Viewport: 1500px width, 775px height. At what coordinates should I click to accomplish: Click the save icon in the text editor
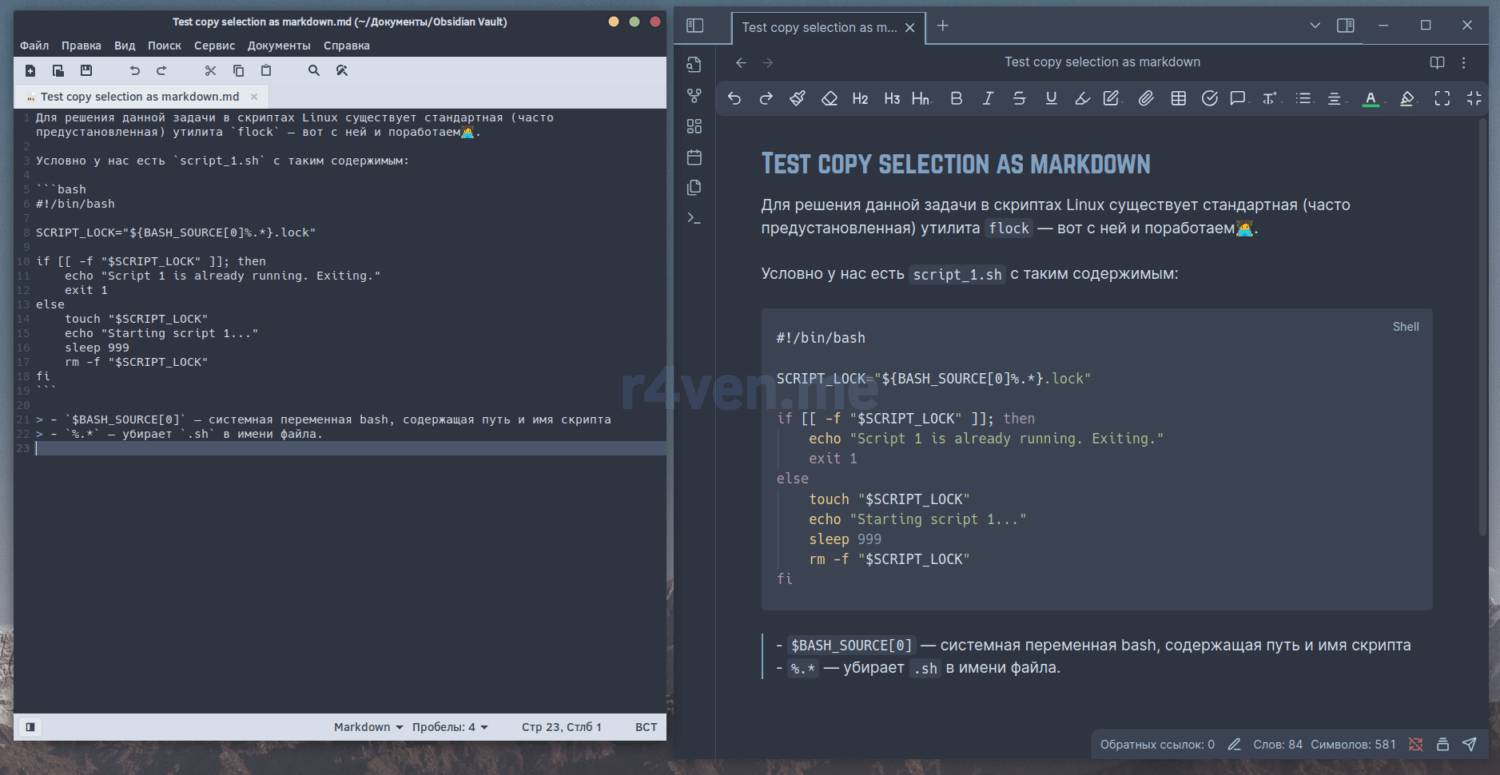coord(86,71)
